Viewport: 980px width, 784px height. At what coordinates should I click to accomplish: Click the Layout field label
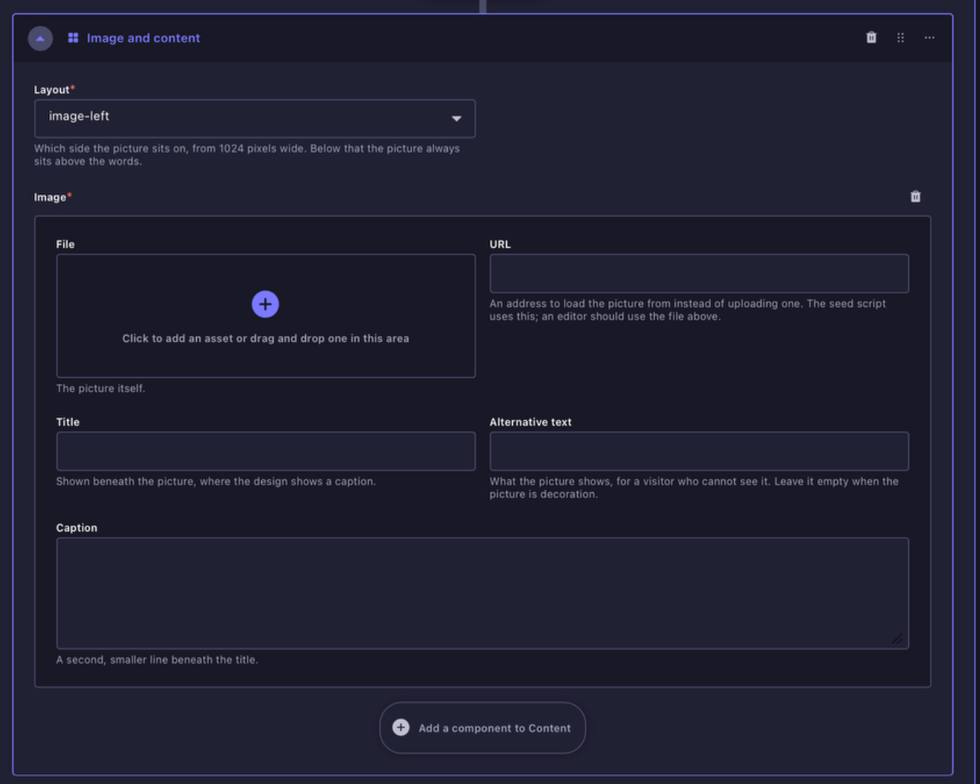[51, 89]
